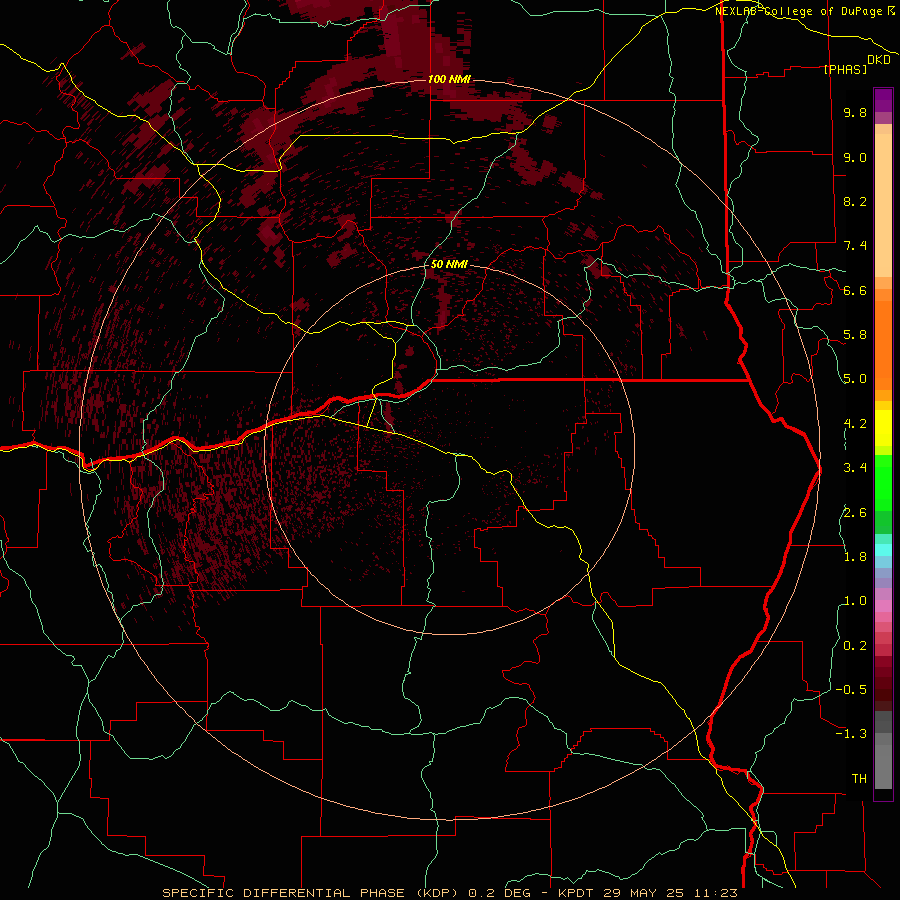Click the 8.2 legend value
This screenshot has height=900, width=900.
tap(855, 201)
